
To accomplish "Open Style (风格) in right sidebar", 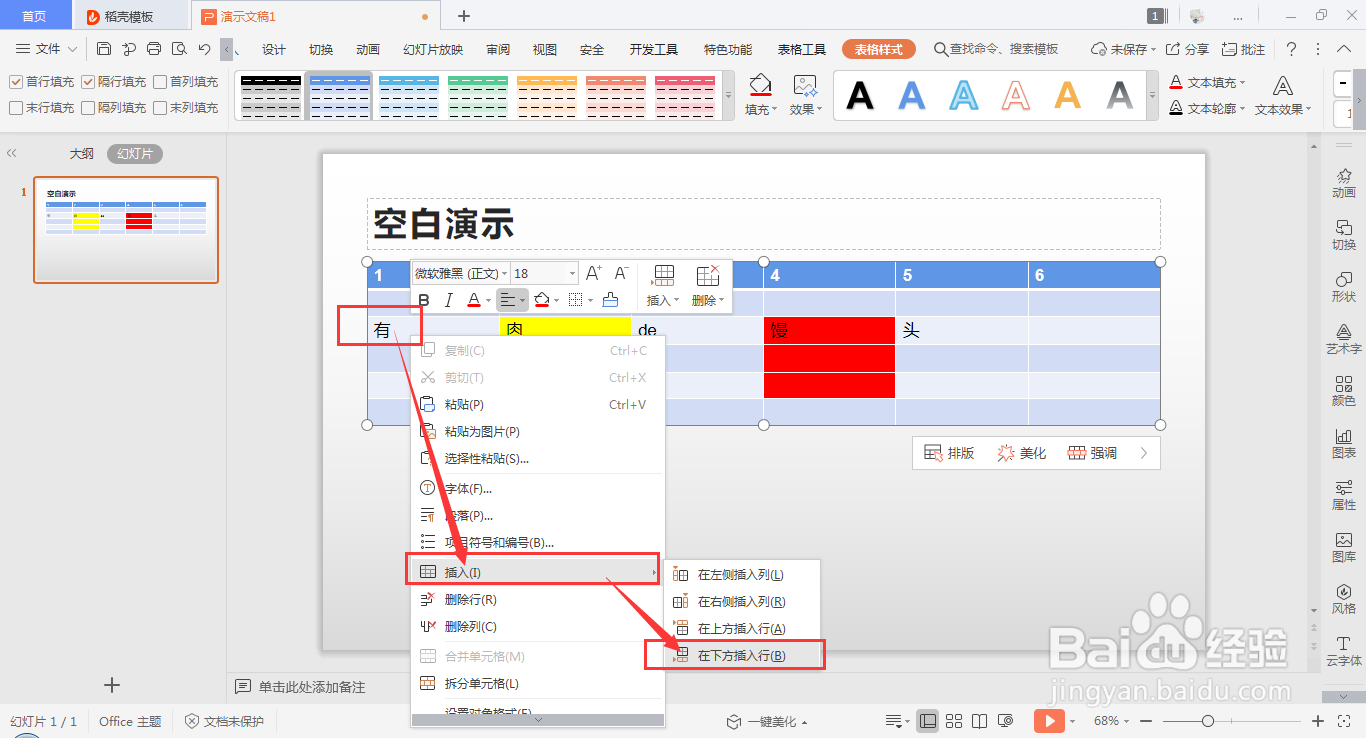I will point(1344,598).
